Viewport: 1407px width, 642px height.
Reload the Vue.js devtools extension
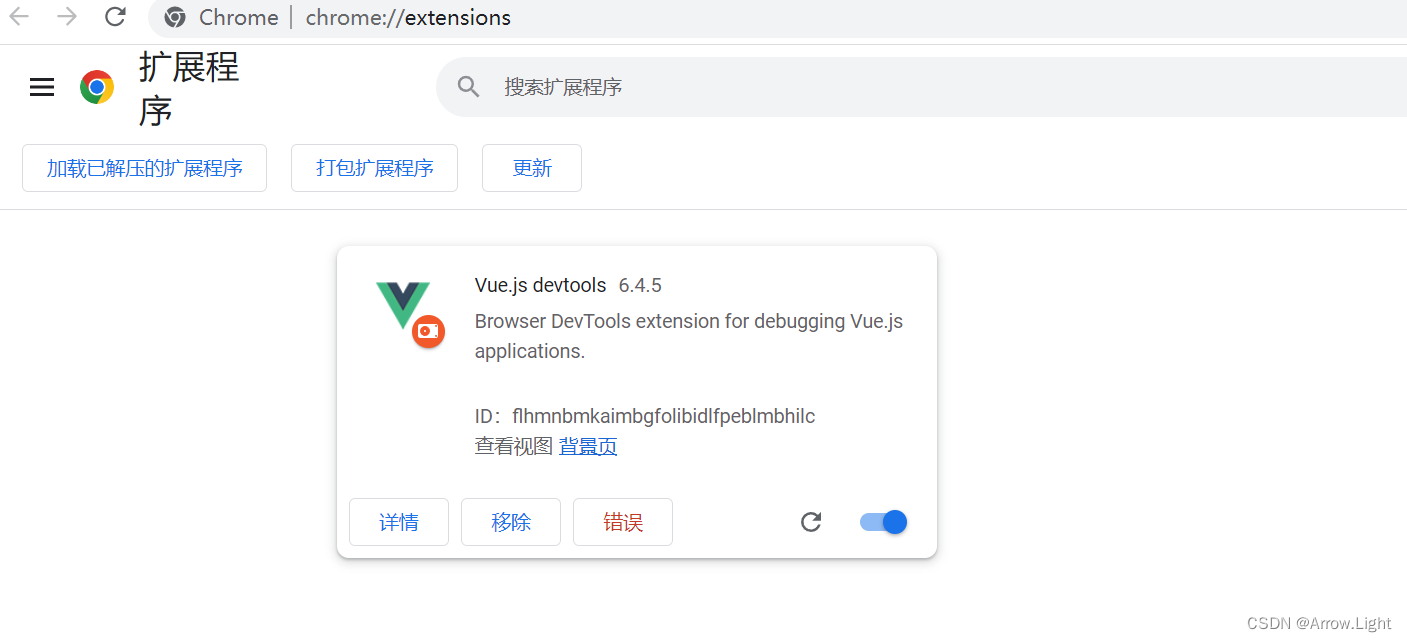click(810, 521)
